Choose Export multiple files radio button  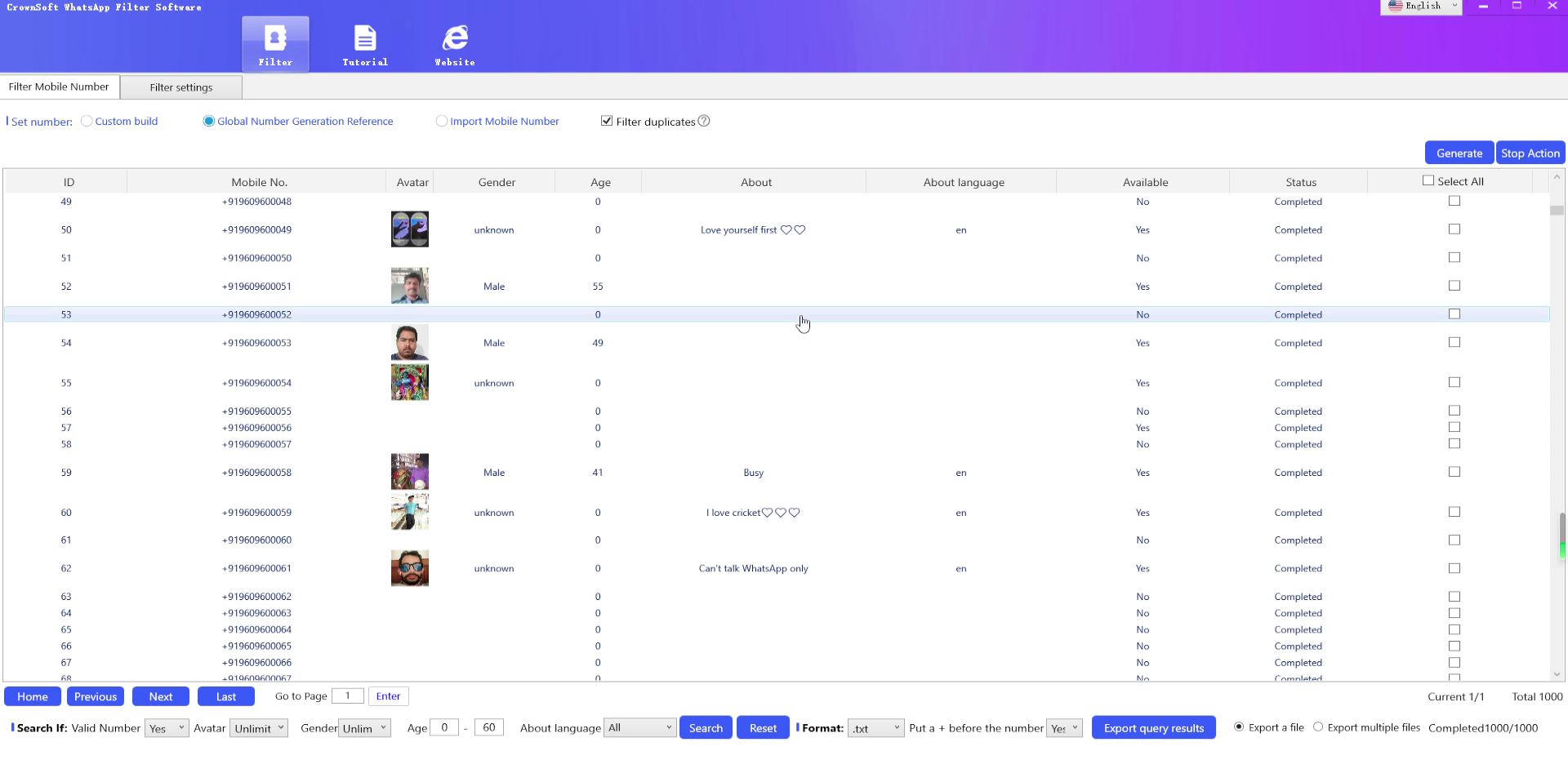click(x=1318, y=727)
